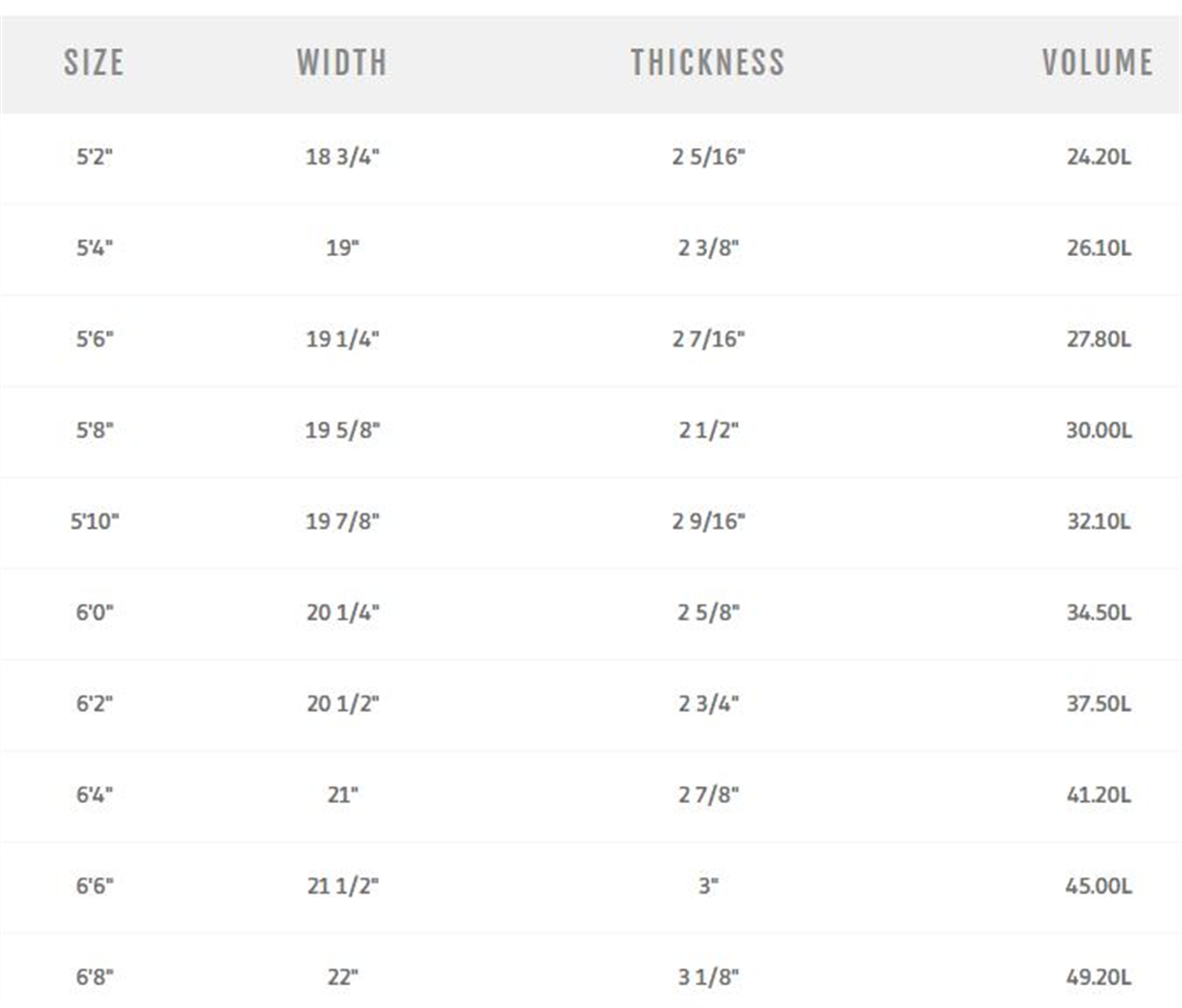Select the 6'2" size cell

click(95, 704)
